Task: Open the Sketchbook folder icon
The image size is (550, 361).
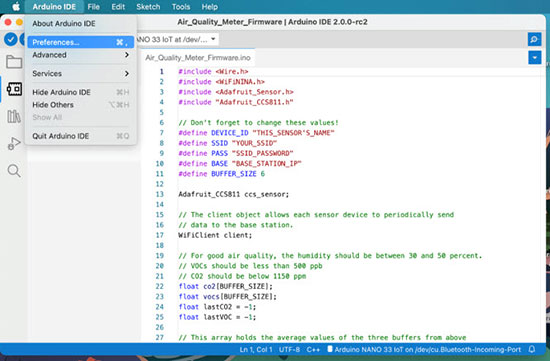Action: point(14,62)
